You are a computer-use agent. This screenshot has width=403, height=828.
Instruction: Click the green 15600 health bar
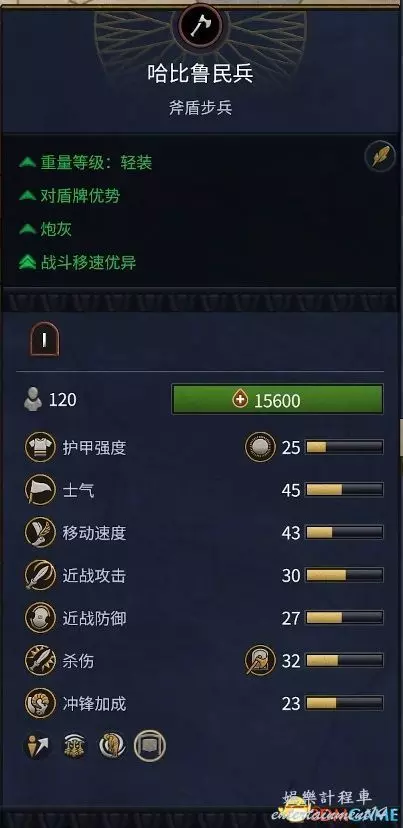pos(277,399)
